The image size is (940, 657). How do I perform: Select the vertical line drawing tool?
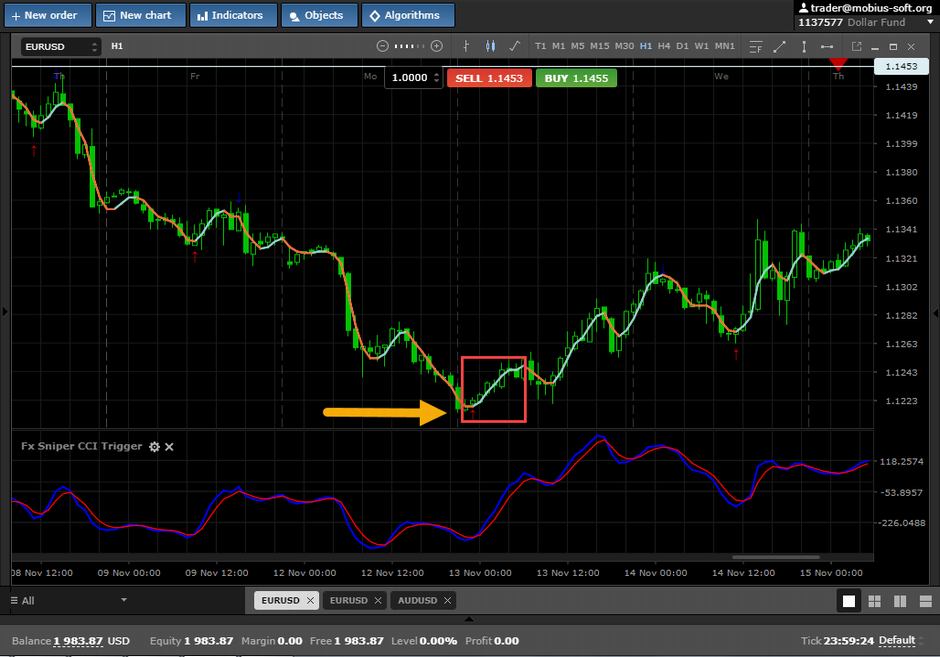click(804, 47)
